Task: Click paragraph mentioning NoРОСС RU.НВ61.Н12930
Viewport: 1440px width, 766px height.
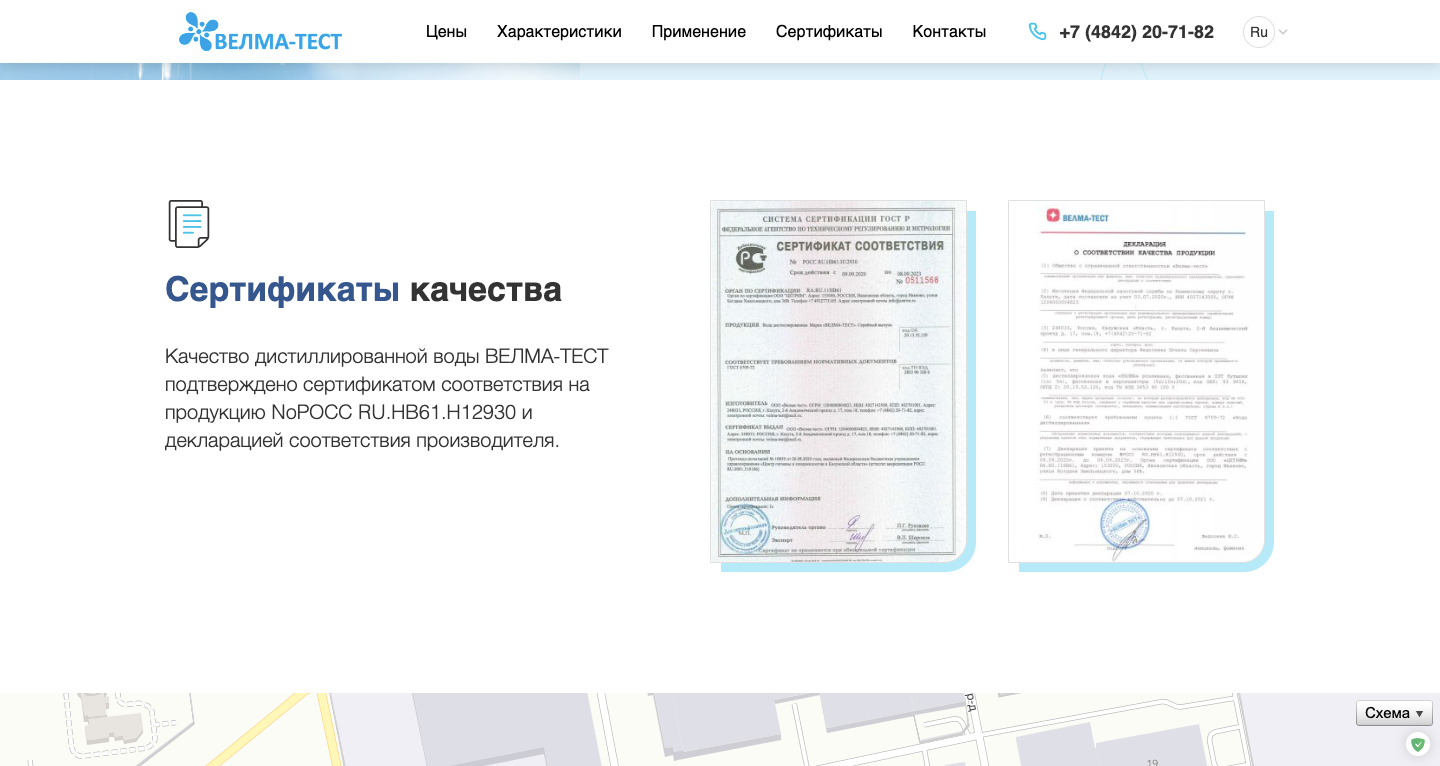Action: pyautogui.click(x=387, y=398)
